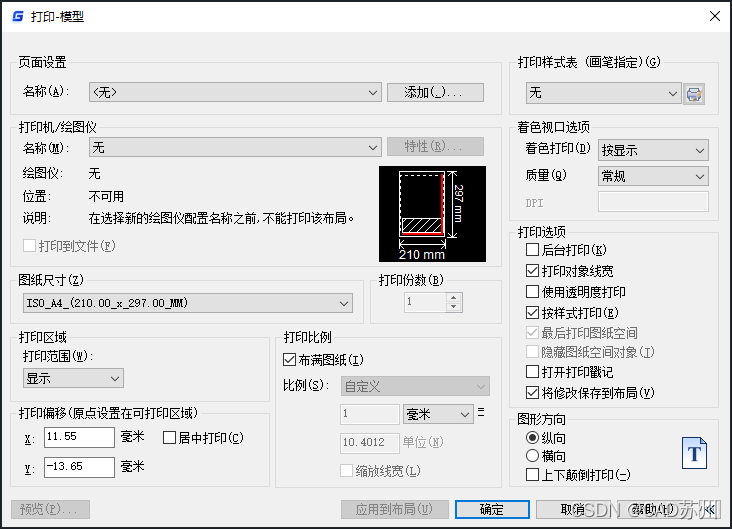Enable 居中打印 checkbox
The width and height of the screenshot is (732, 529).
click(x=169, y=437)
